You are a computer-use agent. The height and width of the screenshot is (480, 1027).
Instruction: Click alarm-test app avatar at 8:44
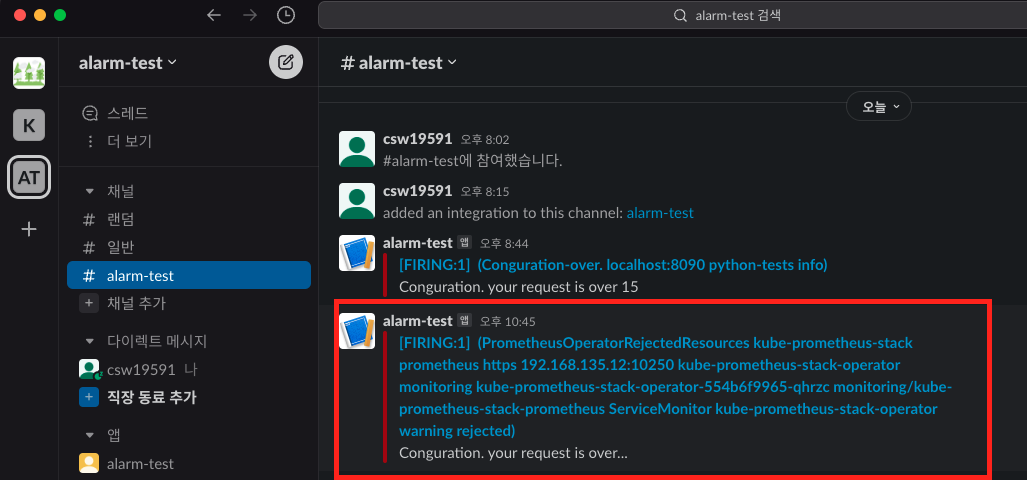tap(356, 253)
